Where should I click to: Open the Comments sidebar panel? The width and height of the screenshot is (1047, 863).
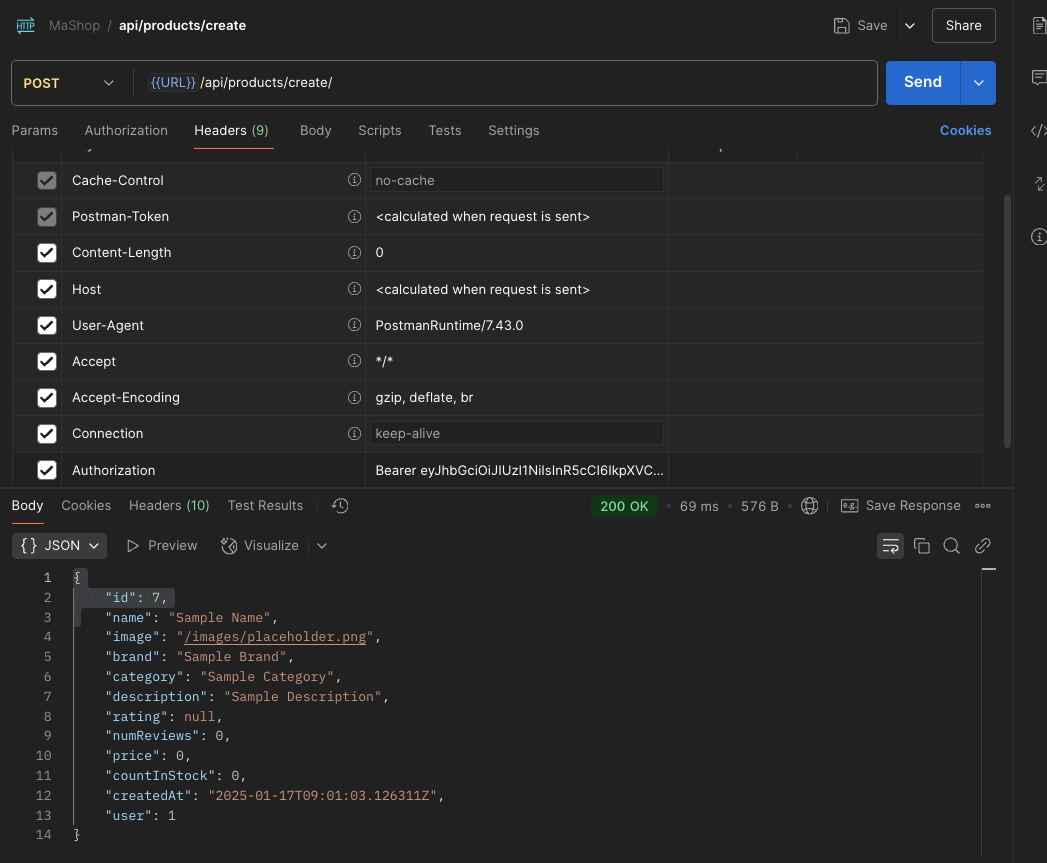(x=1038, y=73)
